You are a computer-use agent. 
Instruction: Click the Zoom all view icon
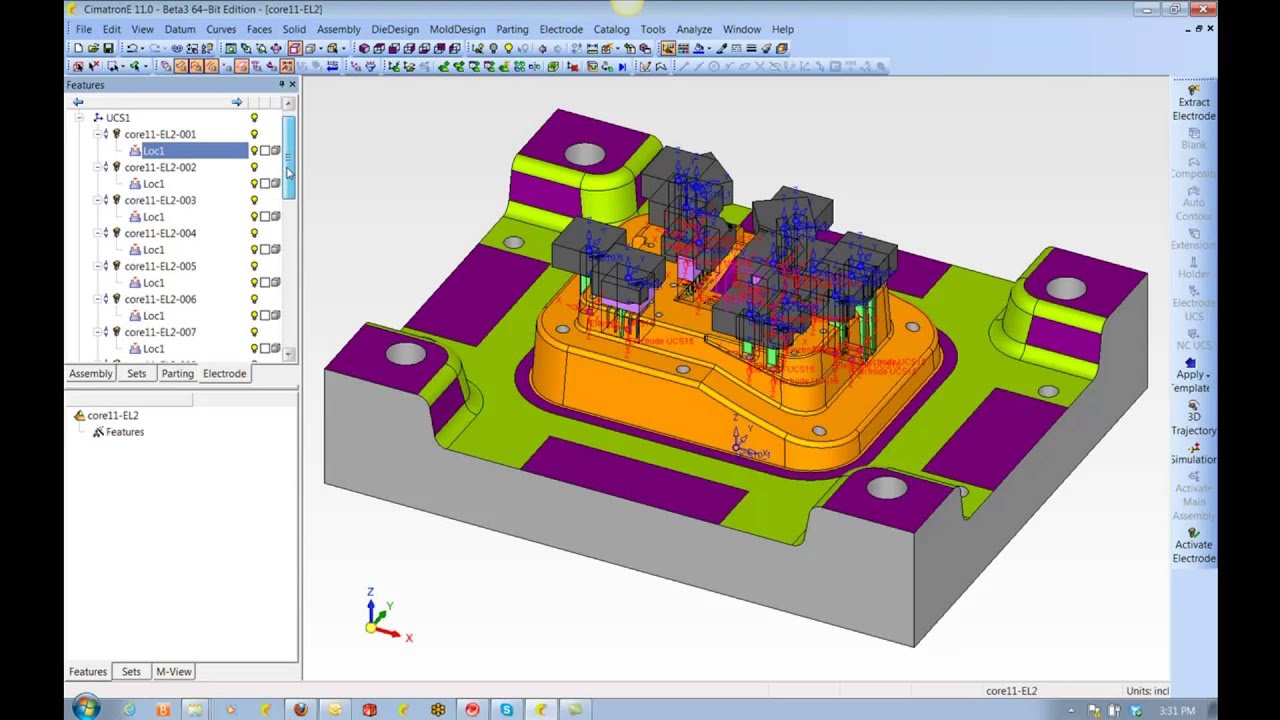231,48
